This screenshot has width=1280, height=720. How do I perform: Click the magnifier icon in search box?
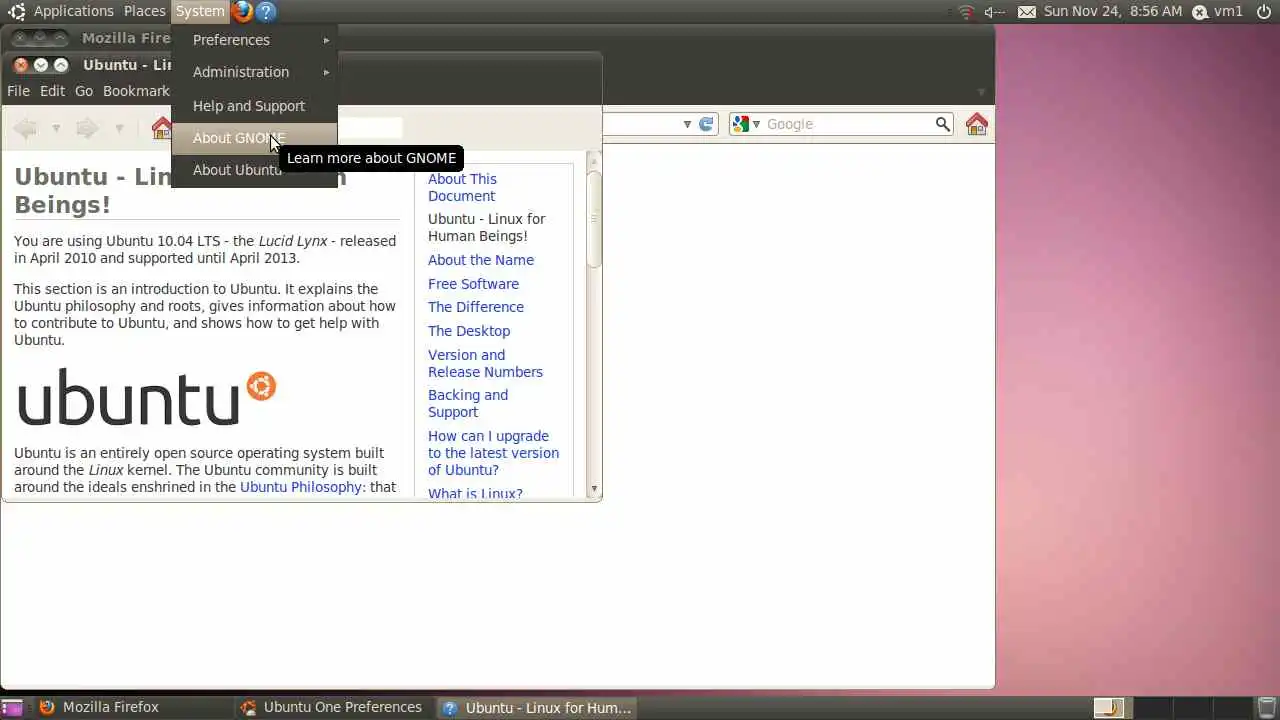pyautogui.click(x=942, y=124)
